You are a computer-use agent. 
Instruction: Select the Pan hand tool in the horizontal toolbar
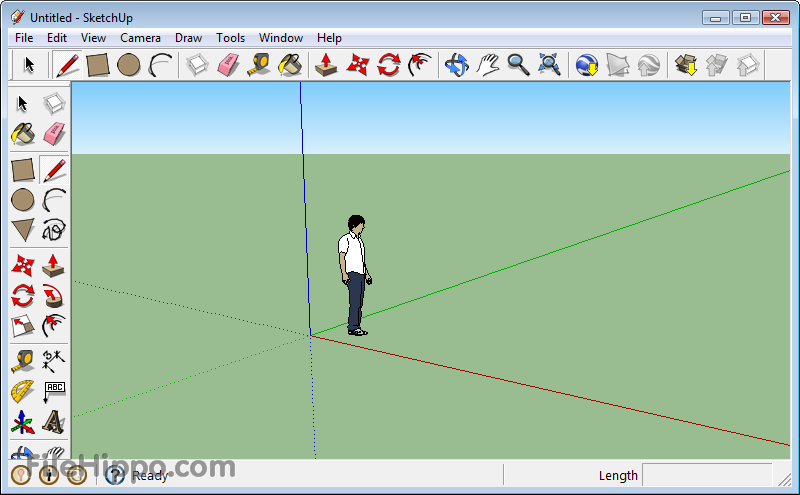coord(488,65)
